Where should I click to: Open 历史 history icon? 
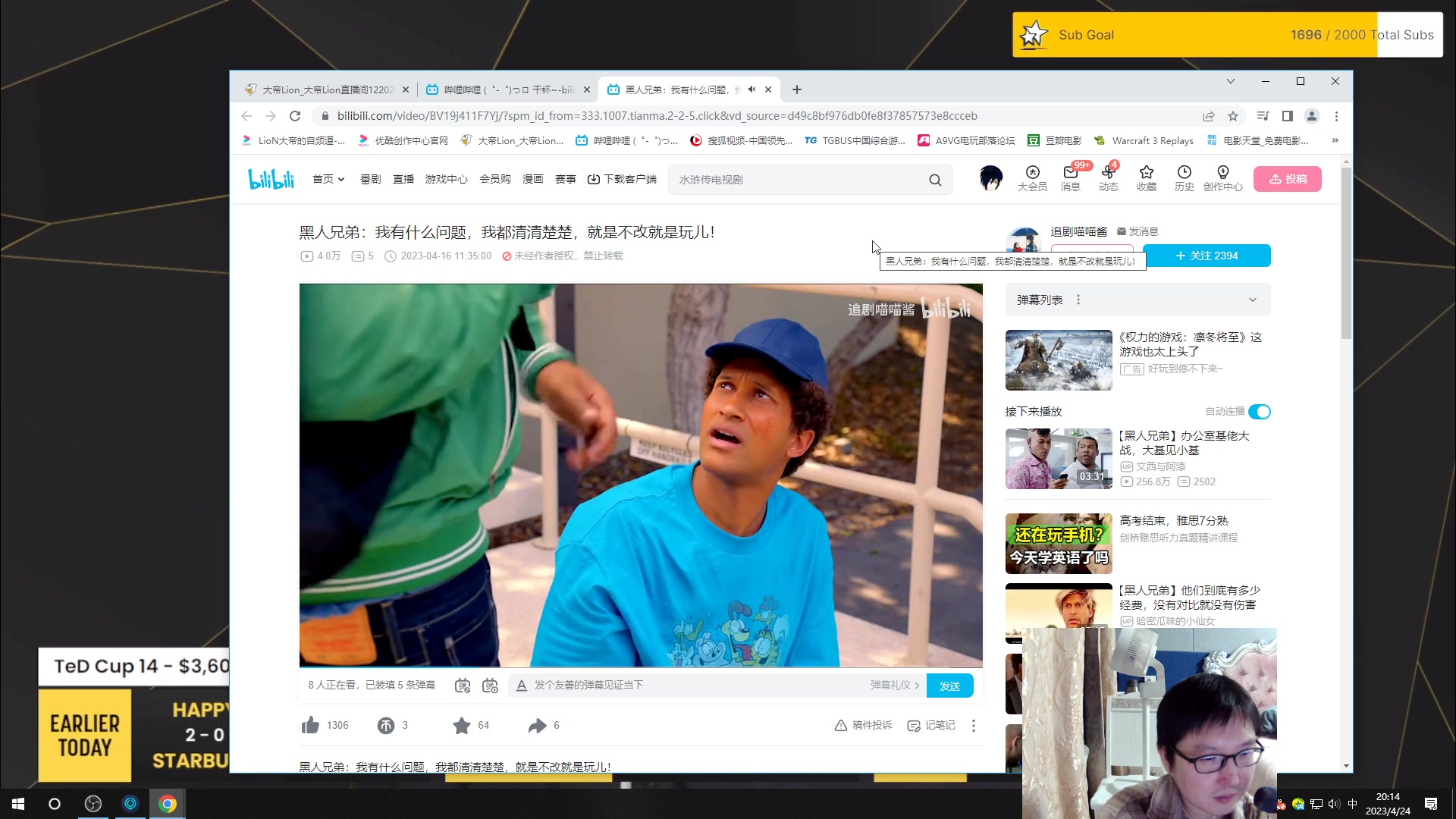pyautogui.click(x=1184, y=179)
